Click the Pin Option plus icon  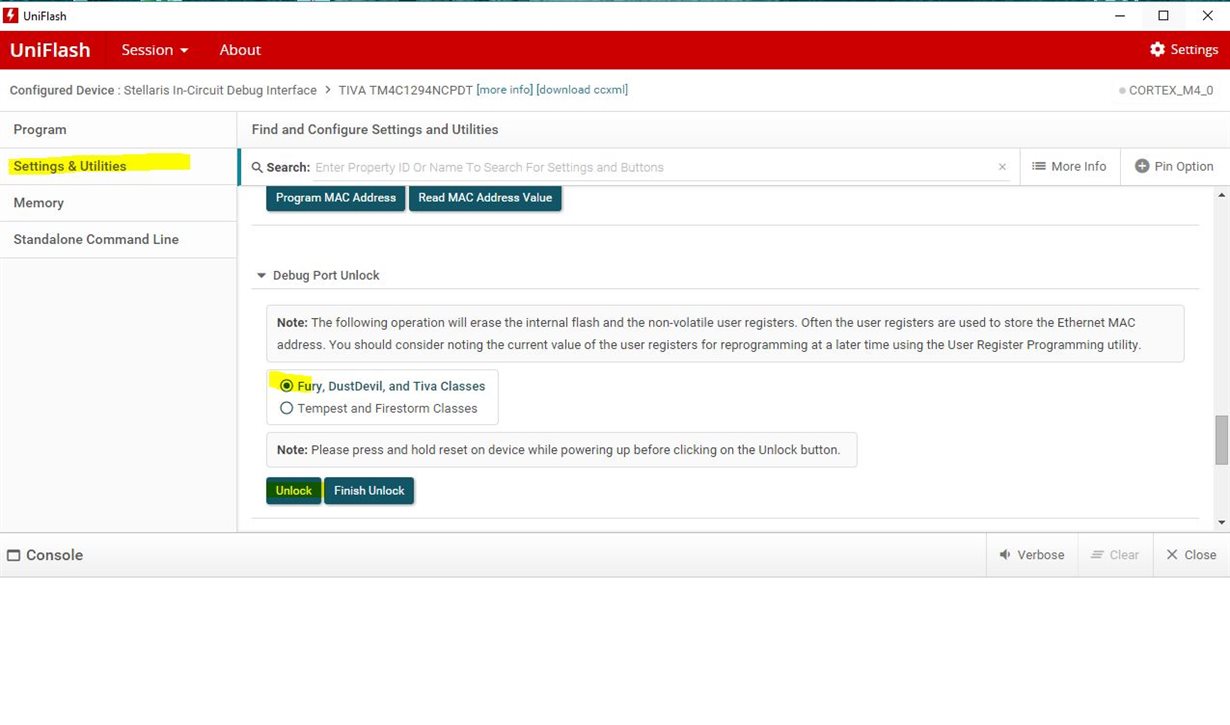pos(1142,166)
